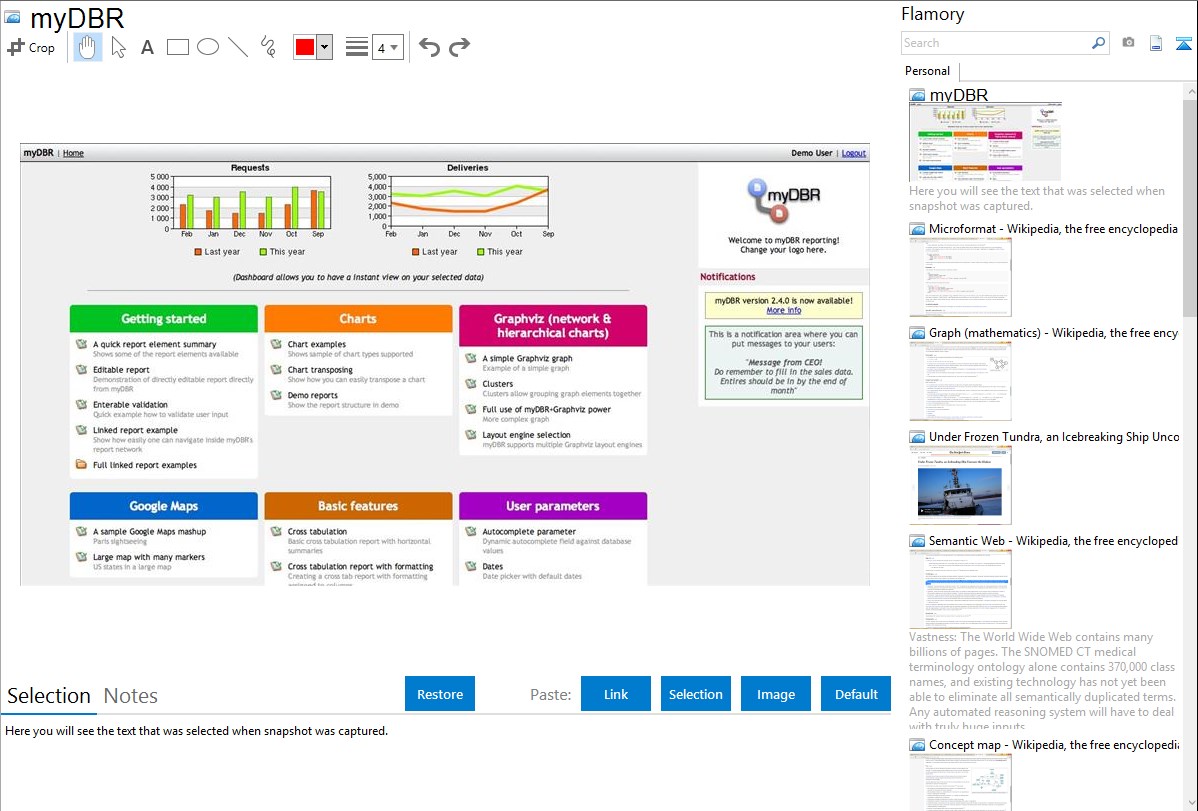1198x811 pixels.
Task: Switch to the Notes tab
Action: coord(131,696)
